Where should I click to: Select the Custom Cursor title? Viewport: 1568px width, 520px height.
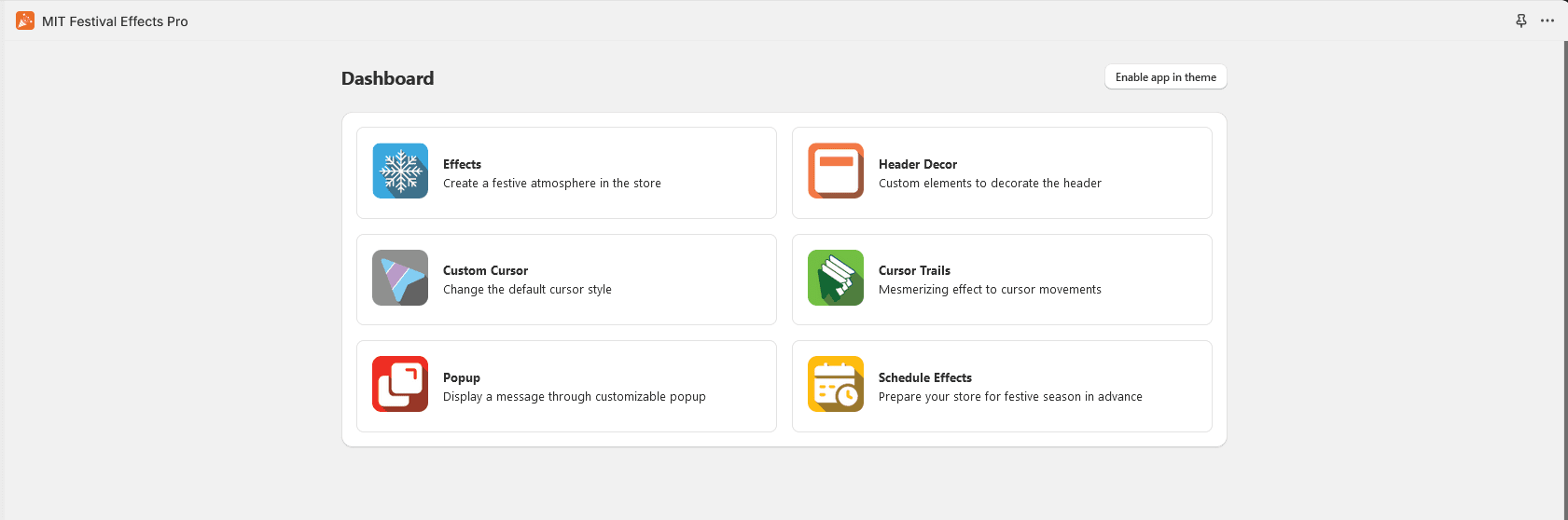(485, 270)
